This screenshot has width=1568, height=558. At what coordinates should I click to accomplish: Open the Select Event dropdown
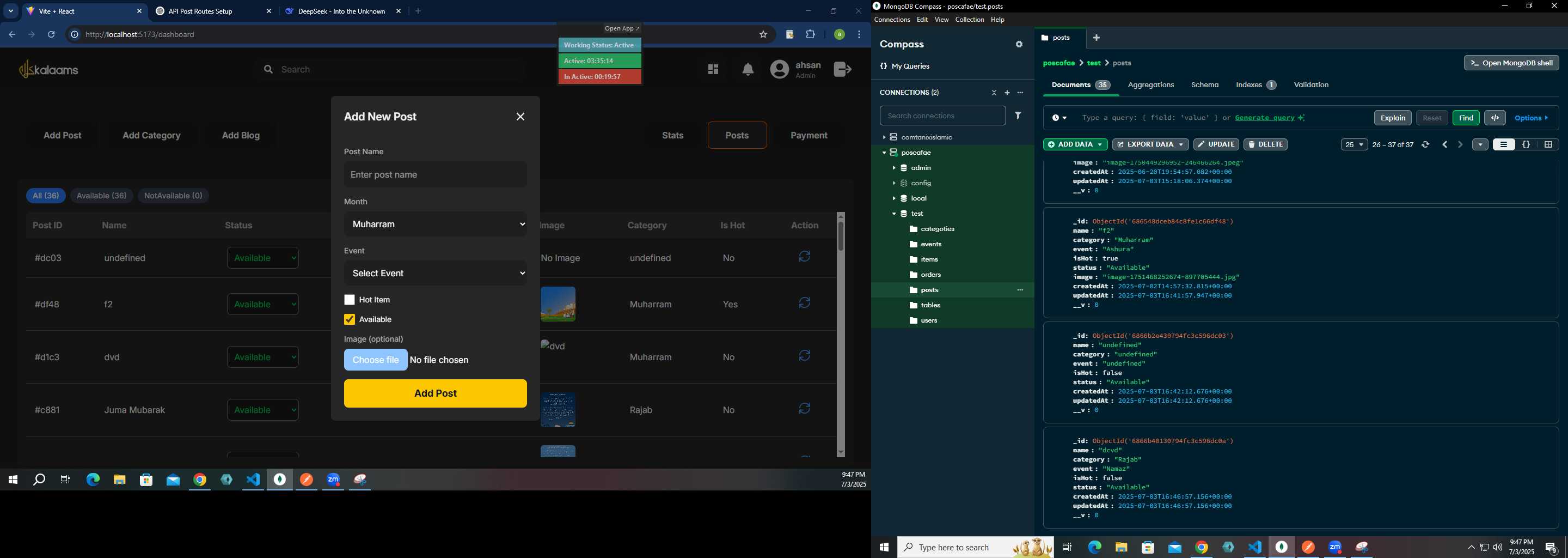(x=435, y=273)
